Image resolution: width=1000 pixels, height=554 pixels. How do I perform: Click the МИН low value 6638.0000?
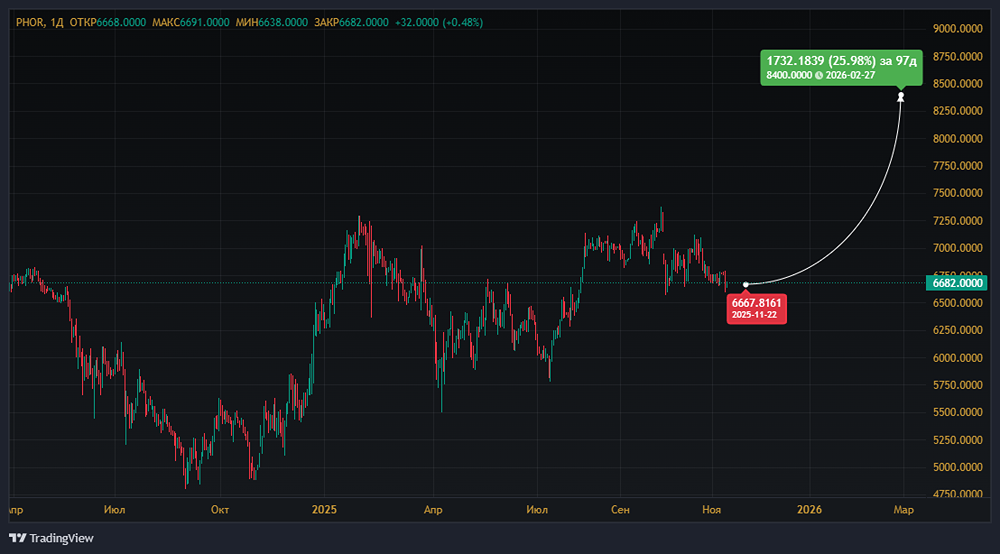[284, 22]
